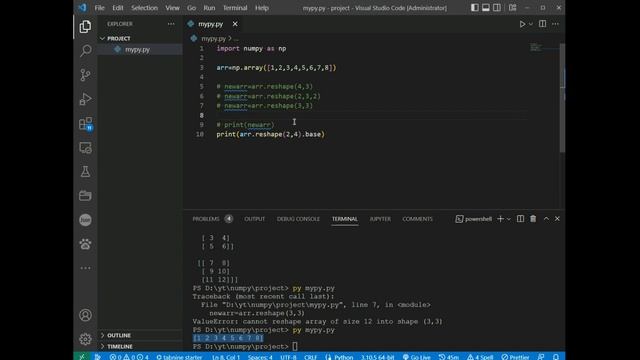Close the mypy.py editor tab
This screenshot has width=640, height=360.
point(235,24)
